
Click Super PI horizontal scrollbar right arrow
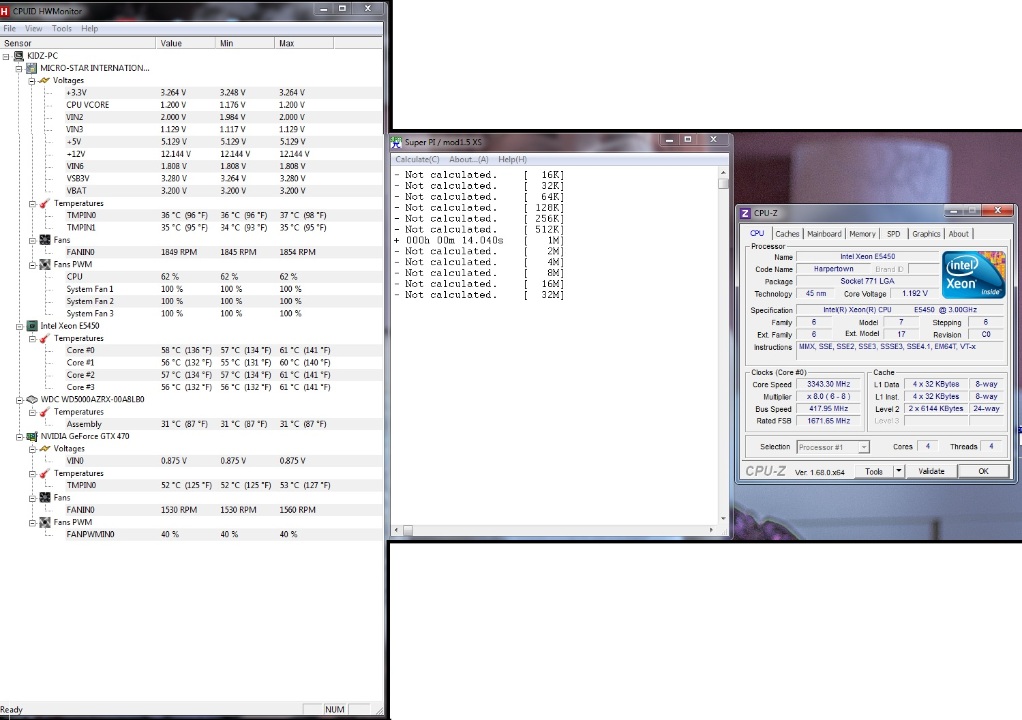click(x=711, y=530)
